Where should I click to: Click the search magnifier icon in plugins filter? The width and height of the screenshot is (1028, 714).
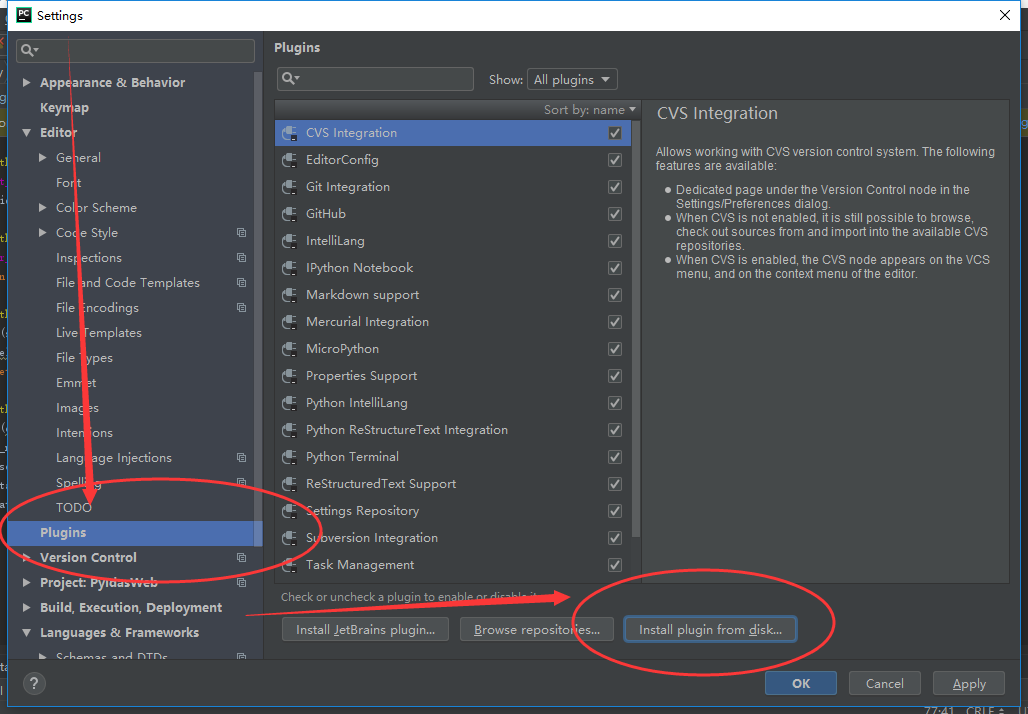[x=289, y=79]
